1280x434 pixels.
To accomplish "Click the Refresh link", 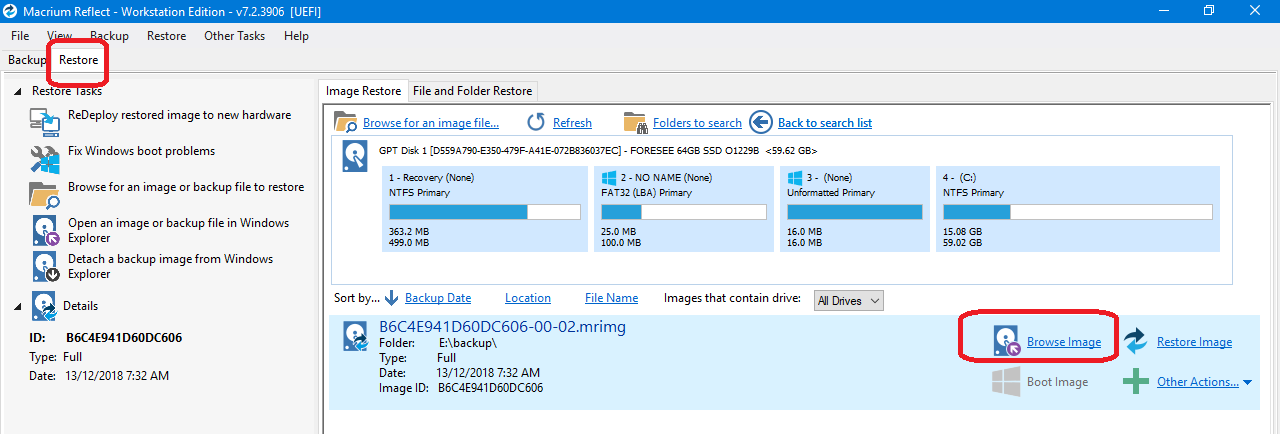I will 572,123.
